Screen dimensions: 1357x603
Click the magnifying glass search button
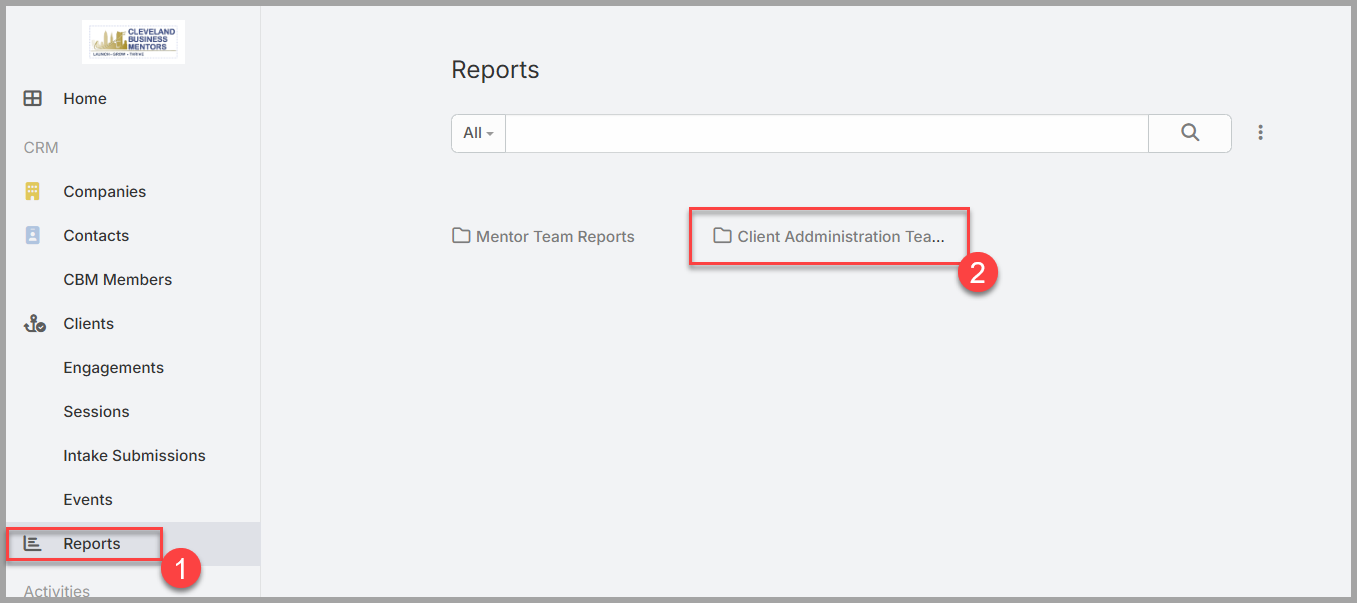click(x=1190, y=133)
